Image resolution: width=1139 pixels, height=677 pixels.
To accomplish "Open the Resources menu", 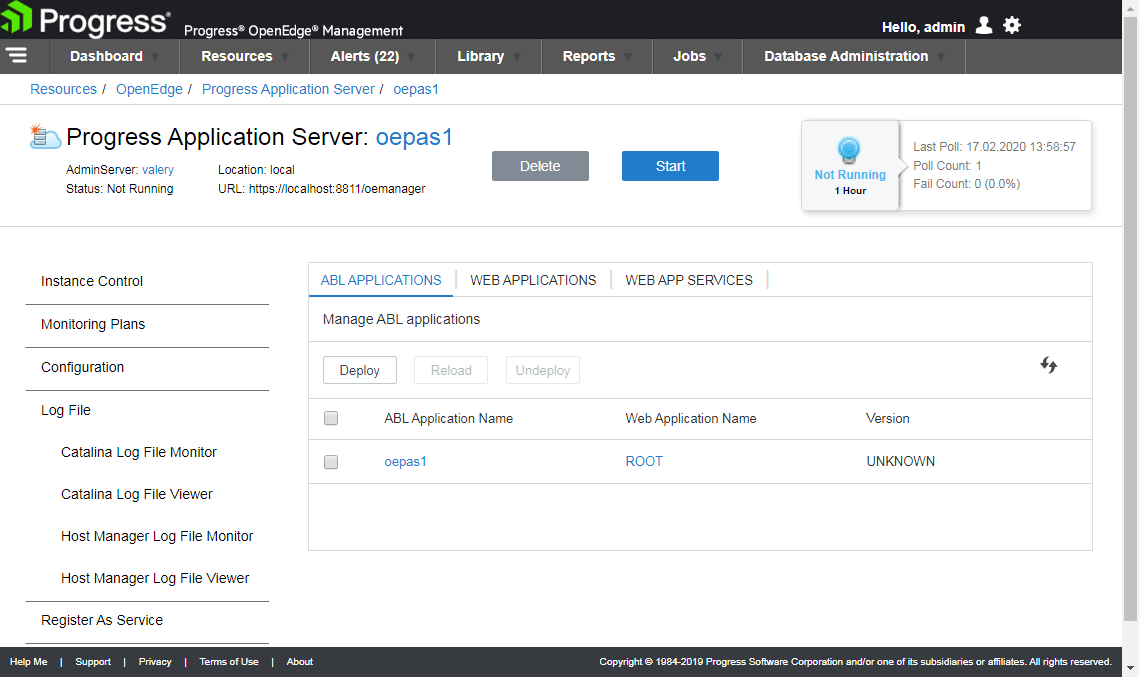I will 237,56.
